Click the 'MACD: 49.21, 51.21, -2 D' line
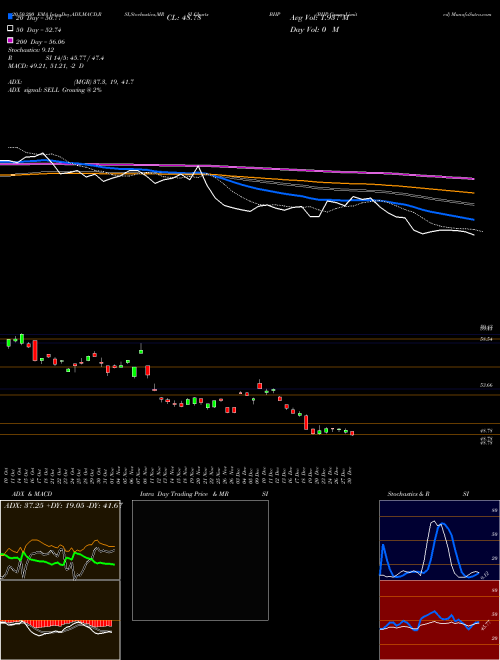Image resolution: width=500 pixels, height=660 pixels. (46, 66)
